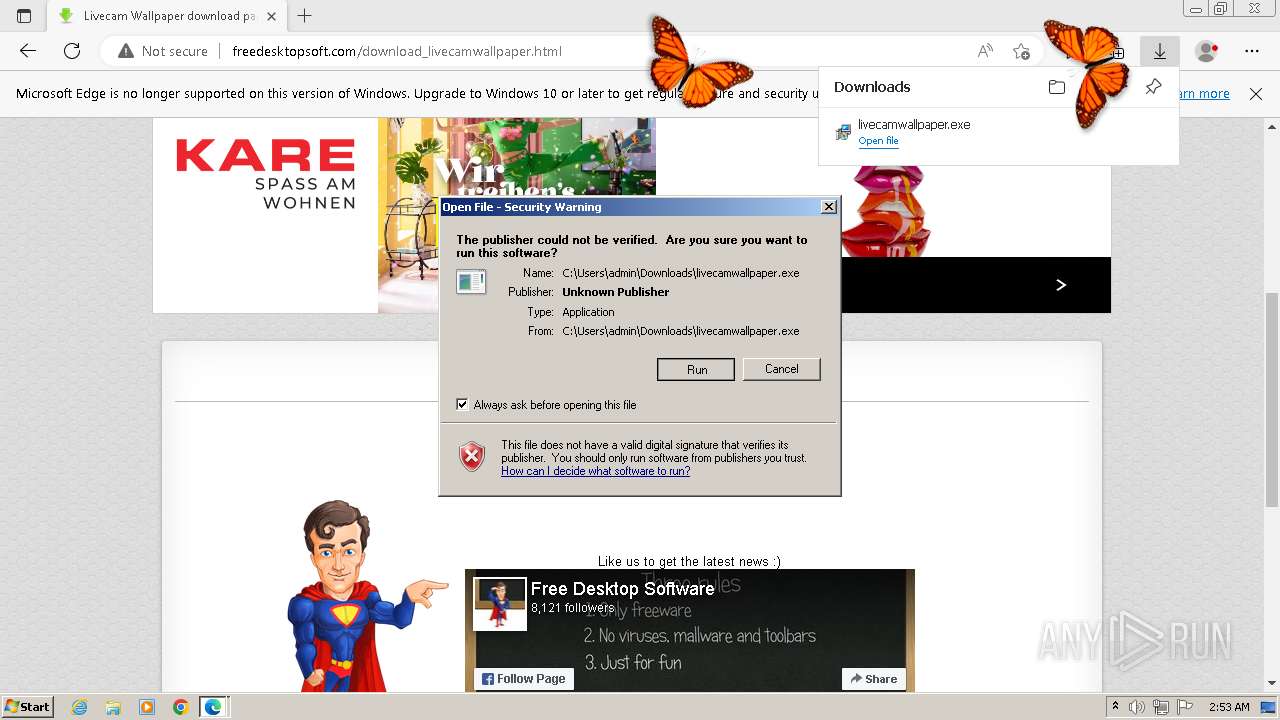Click the application file icon in dialog
This screenshot has width=1280, height=720.
(471, 281)
